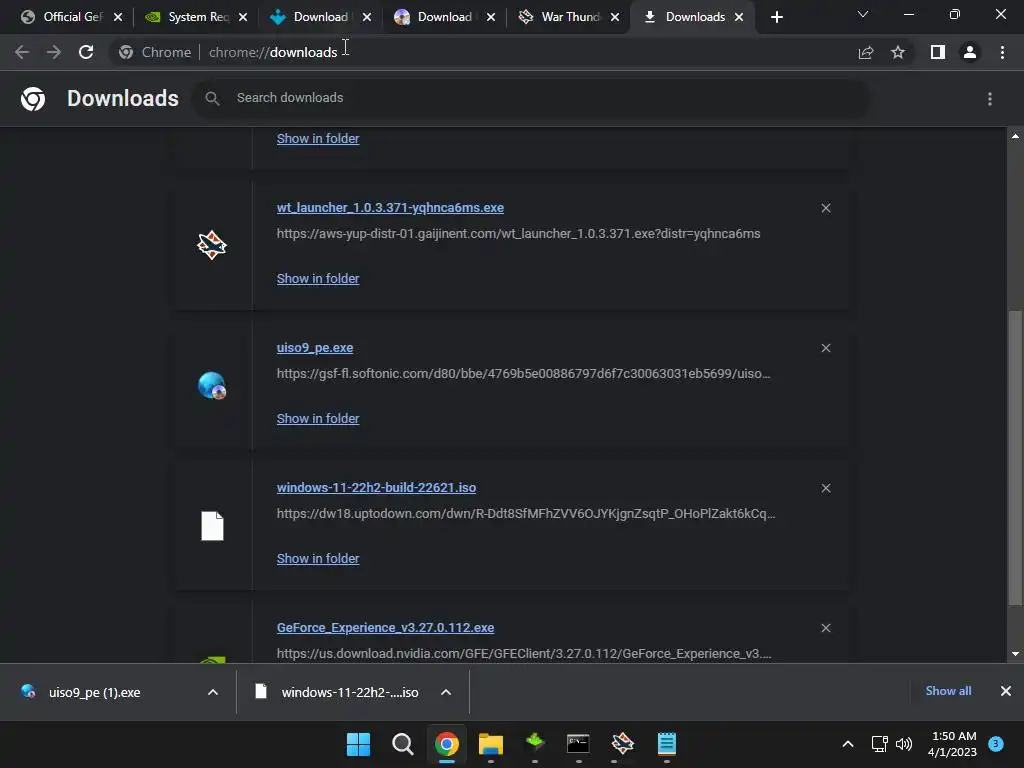Open Chrome's three-dot menu in the toolbar
The width and height of the screenshot is (1024, 768).
(1002, 52)
